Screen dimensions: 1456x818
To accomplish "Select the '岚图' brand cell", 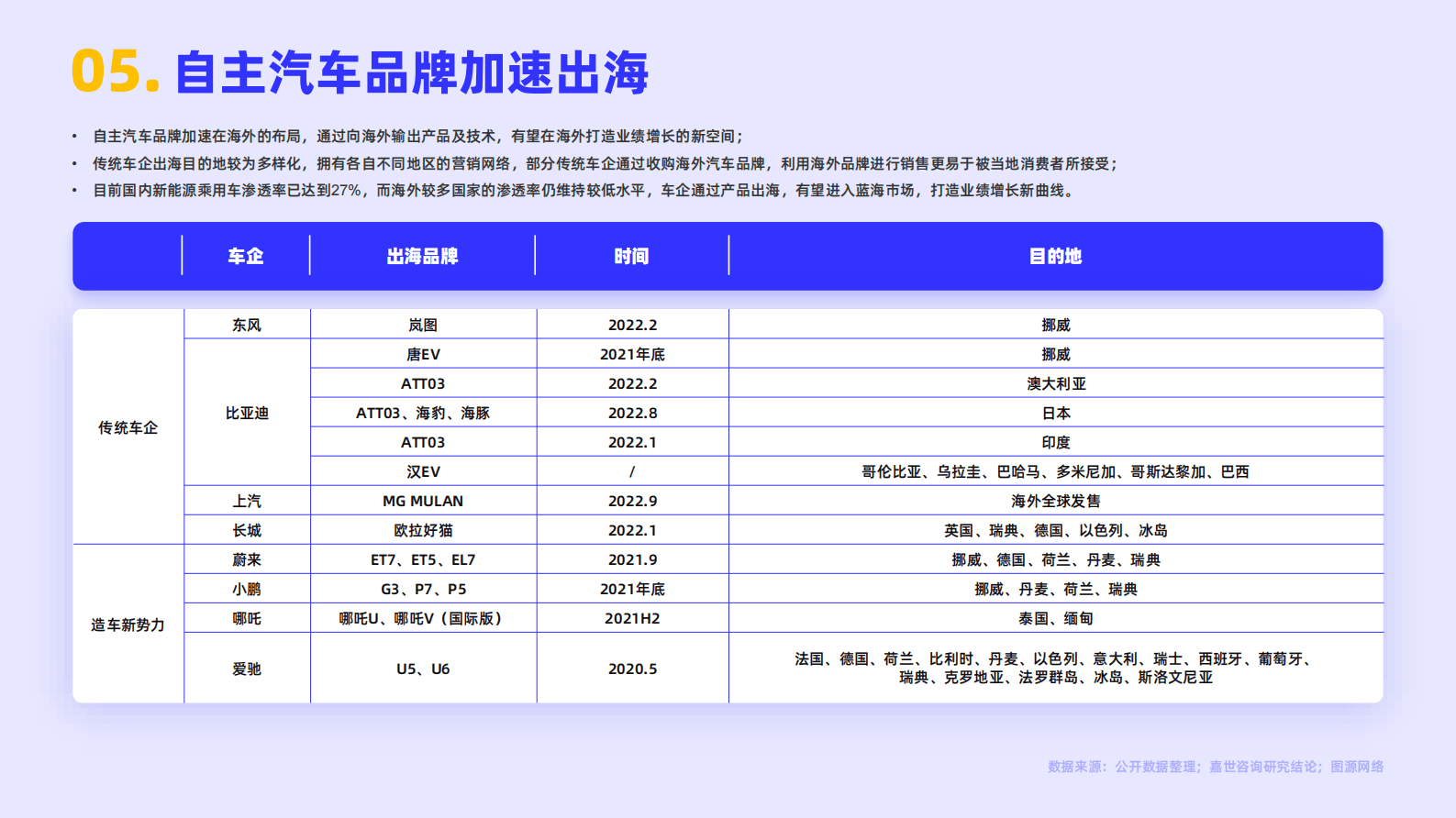I will [x=423, y=325].
